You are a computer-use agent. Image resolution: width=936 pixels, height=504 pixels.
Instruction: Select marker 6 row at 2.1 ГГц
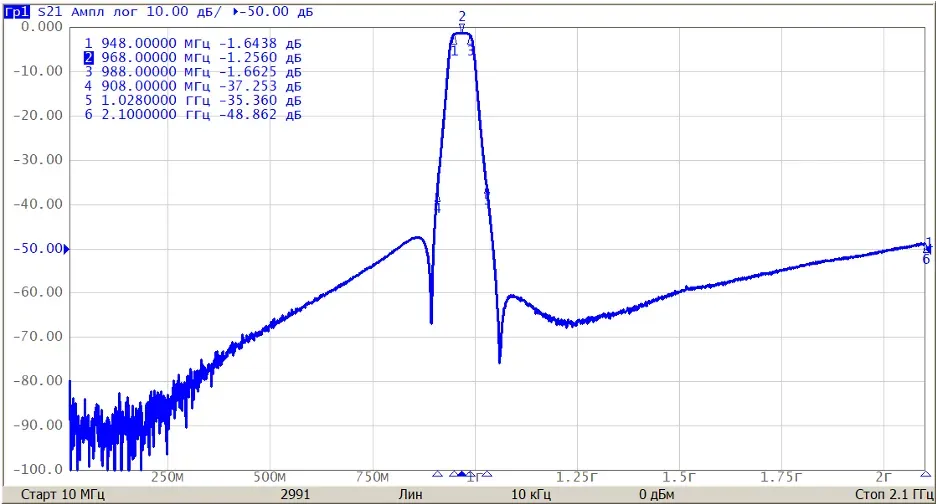click(x=193, y=115)
